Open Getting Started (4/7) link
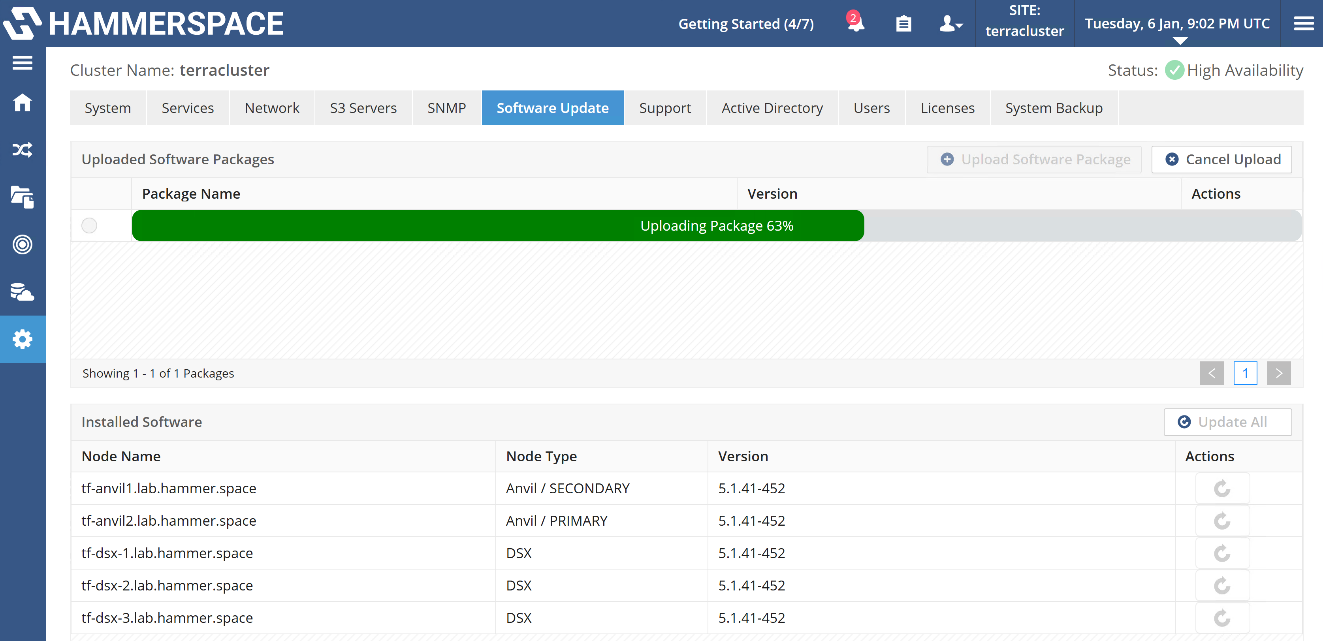The width and height of the screenshot is (1323, 641). coord(746,23)
